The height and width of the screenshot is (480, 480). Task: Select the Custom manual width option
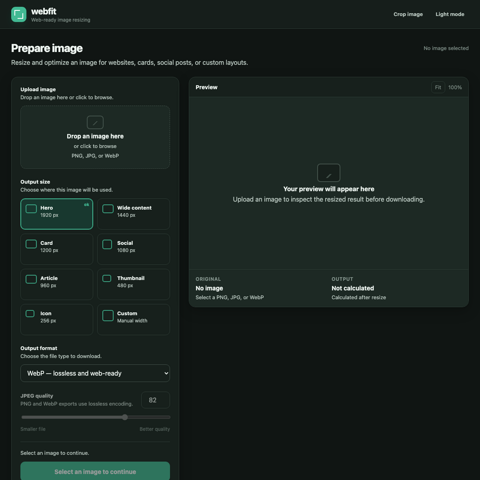point(133,319)
